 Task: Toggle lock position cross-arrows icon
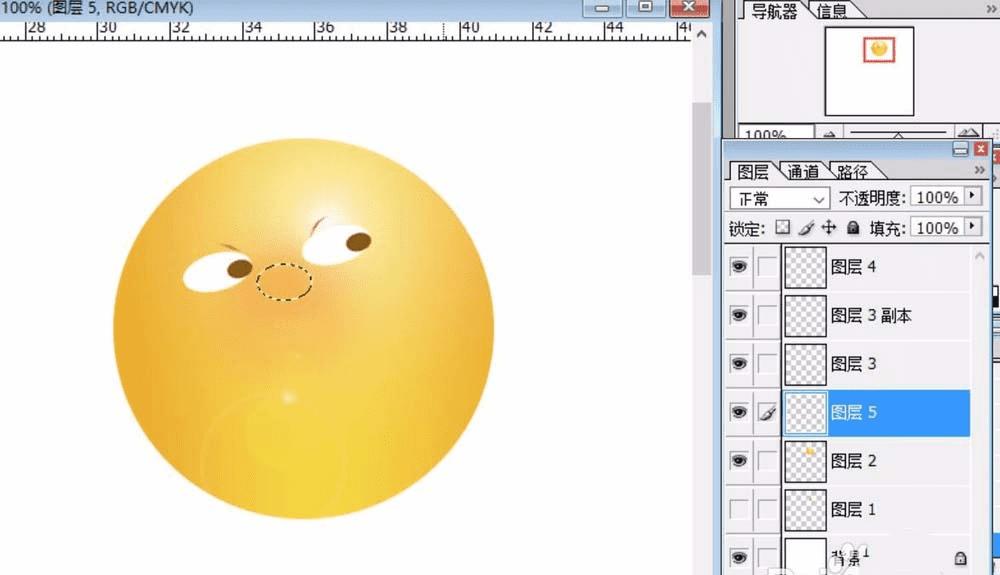(x=828, y=228)
